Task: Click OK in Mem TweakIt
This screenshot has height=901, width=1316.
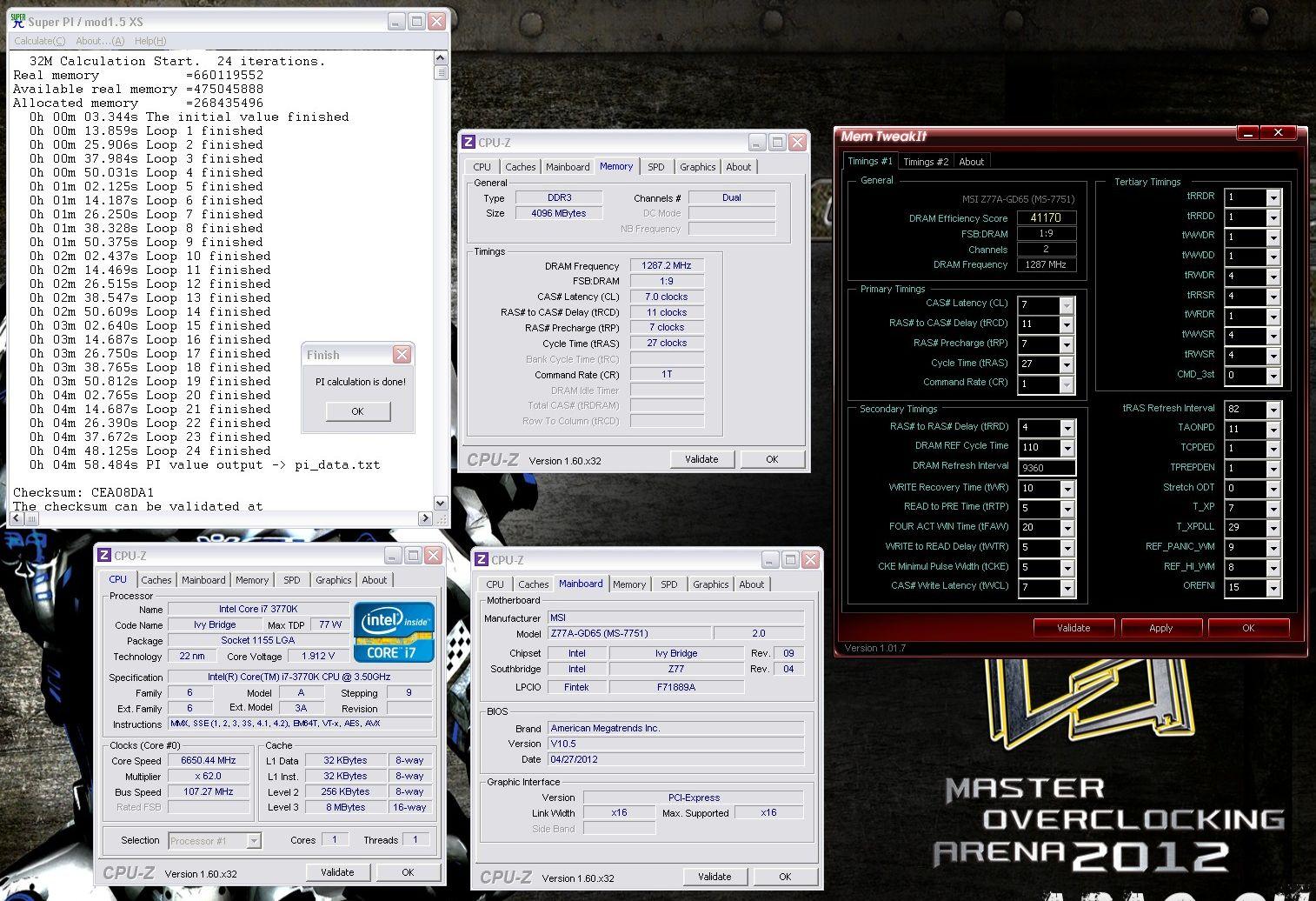Action: (x=1248, y=628)
